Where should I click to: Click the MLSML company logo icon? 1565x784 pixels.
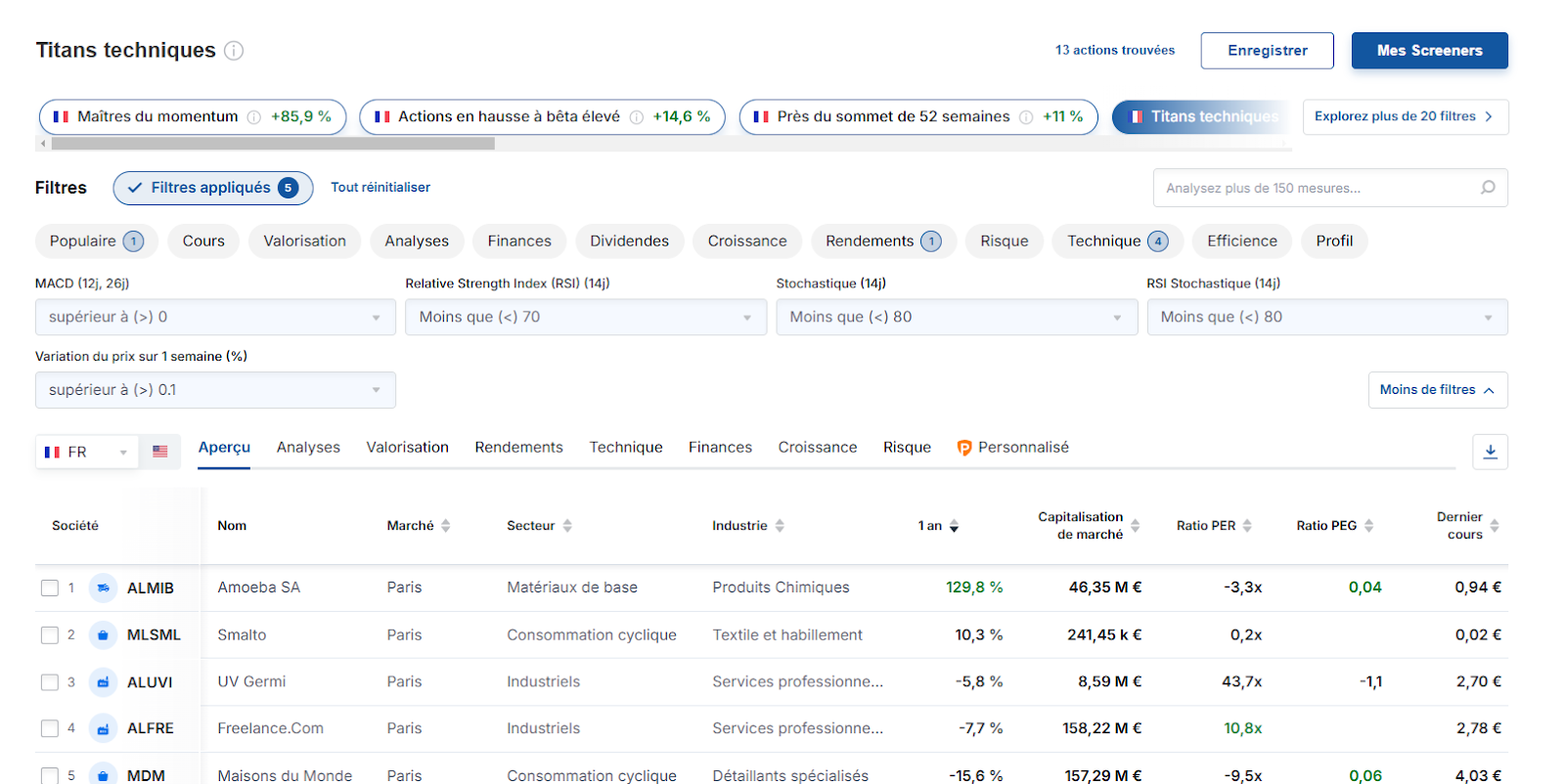(103, 634)
